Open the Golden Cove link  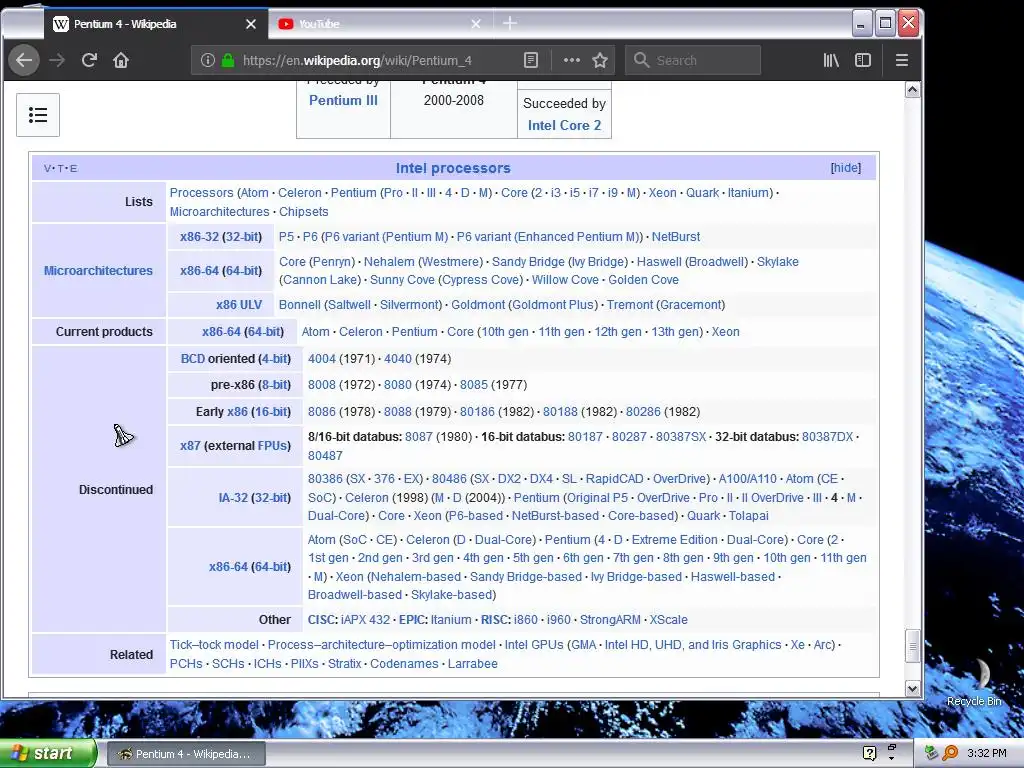[643, 280]
